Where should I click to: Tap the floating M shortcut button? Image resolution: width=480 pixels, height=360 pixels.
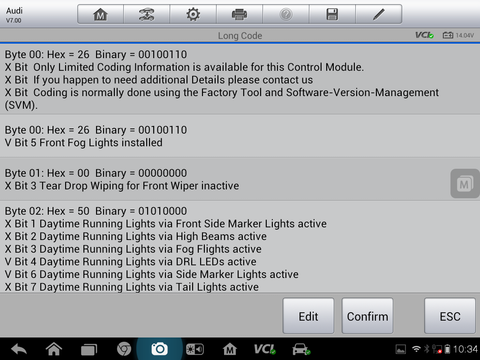[465, 184]
